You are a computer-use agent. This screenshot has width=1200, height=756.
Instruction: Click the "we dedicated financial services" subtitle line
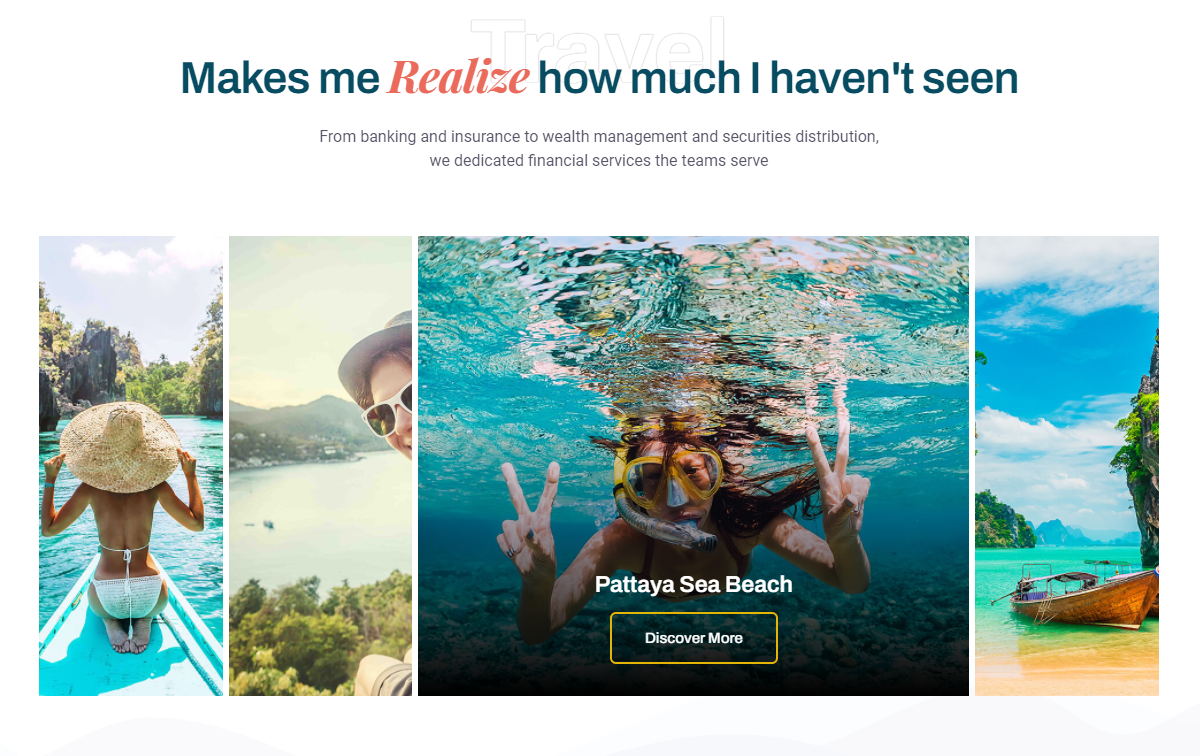coord(599,160)
